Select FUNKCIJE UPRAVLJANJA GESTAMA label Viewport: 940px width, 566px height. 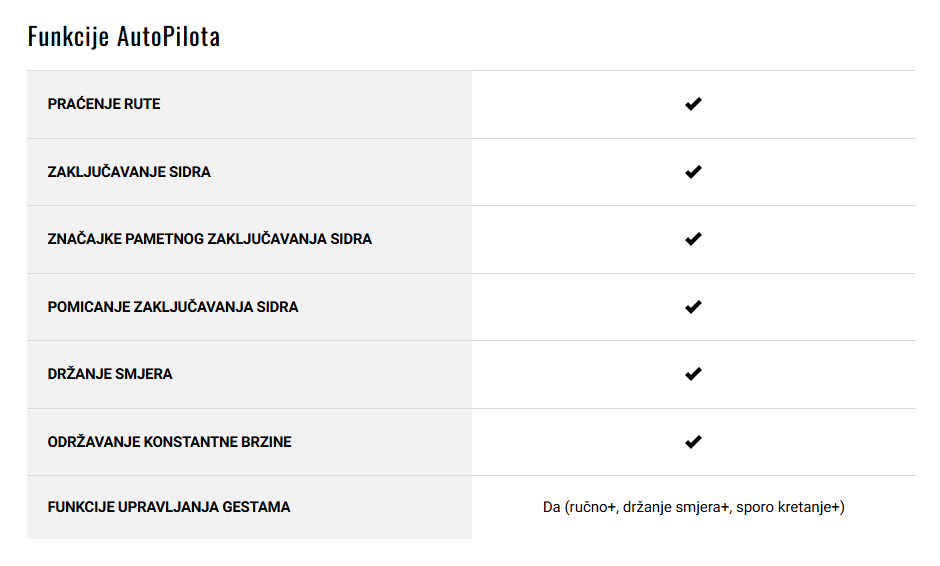coord(168,507)
